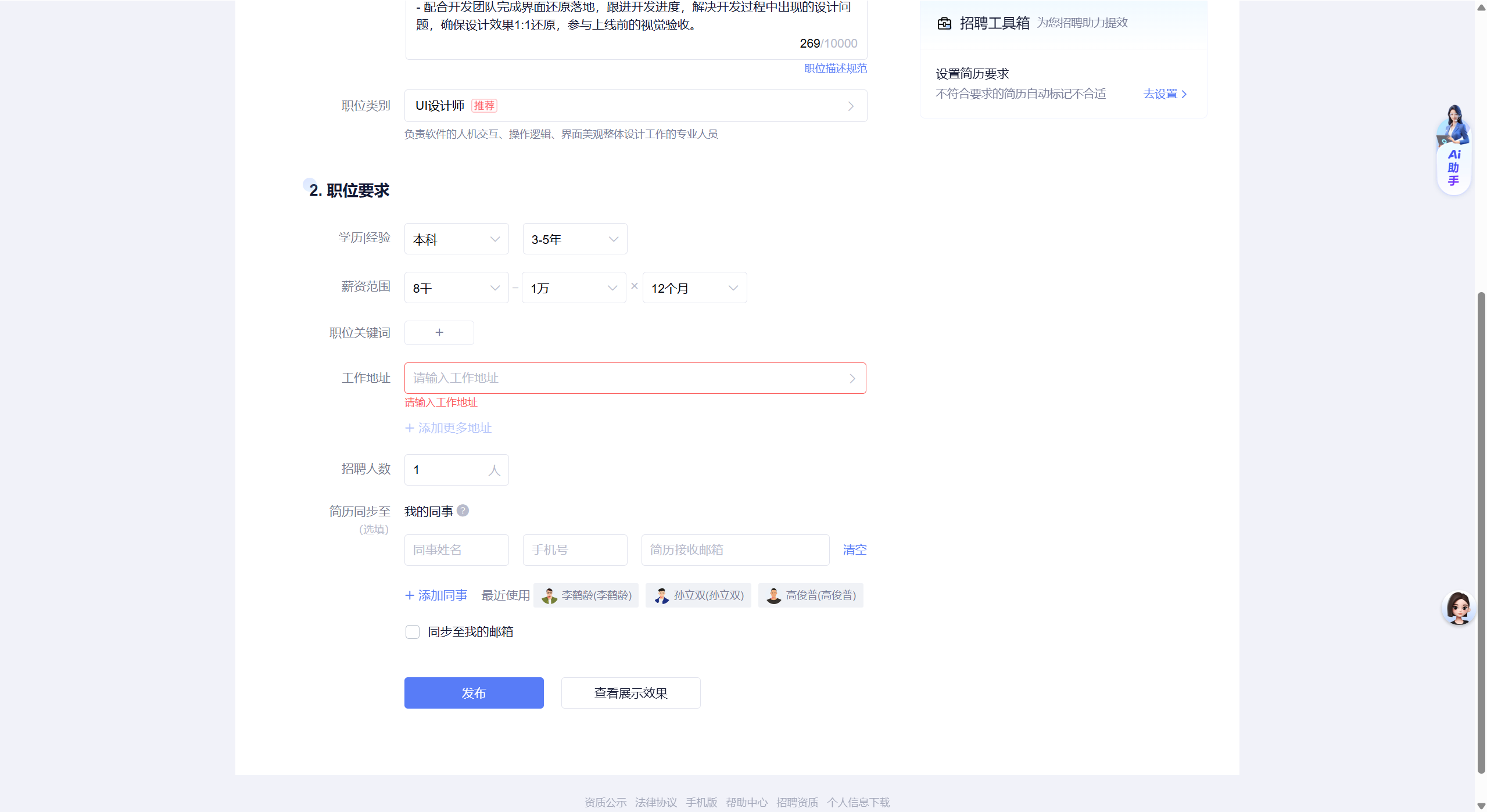
Task: Open the 本科 education dropdown
Action: click(x=456, y=239)
